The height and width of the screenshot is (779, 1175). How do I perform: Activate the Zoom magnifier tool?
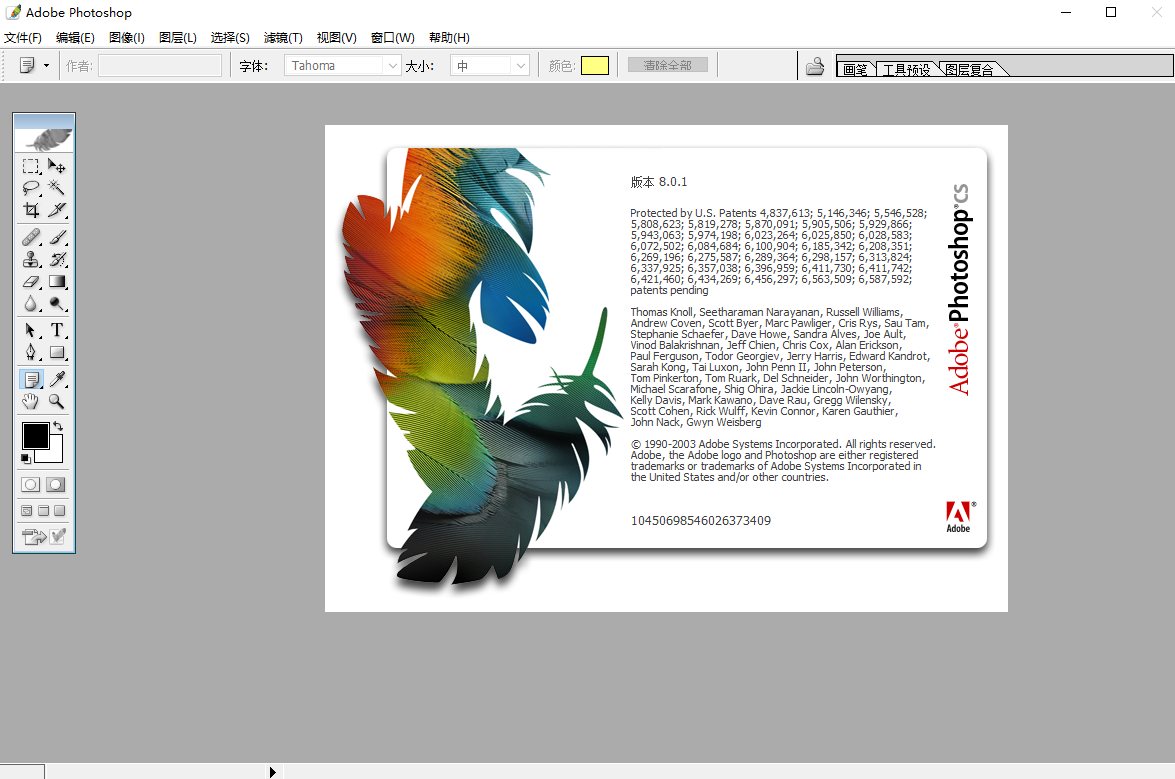pyautogui.click(x=57, y=402)
